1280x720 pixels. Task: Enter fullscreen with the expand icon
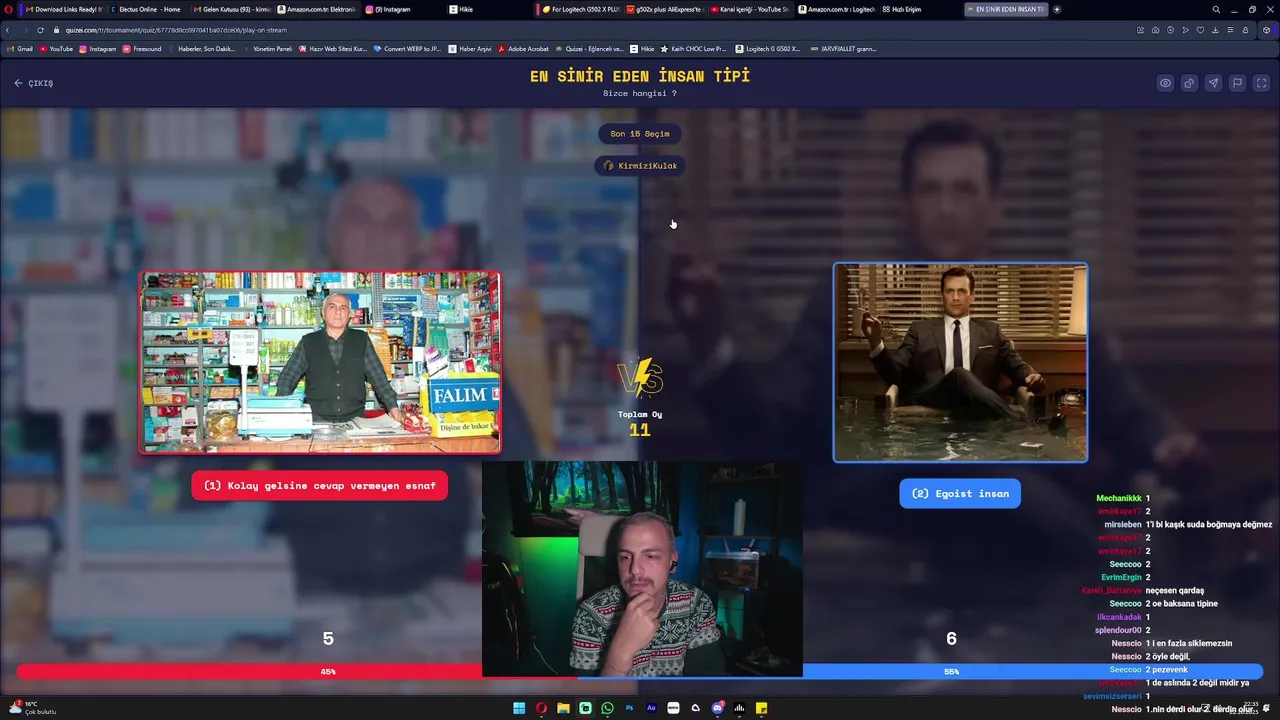(x=1261, y=83)
